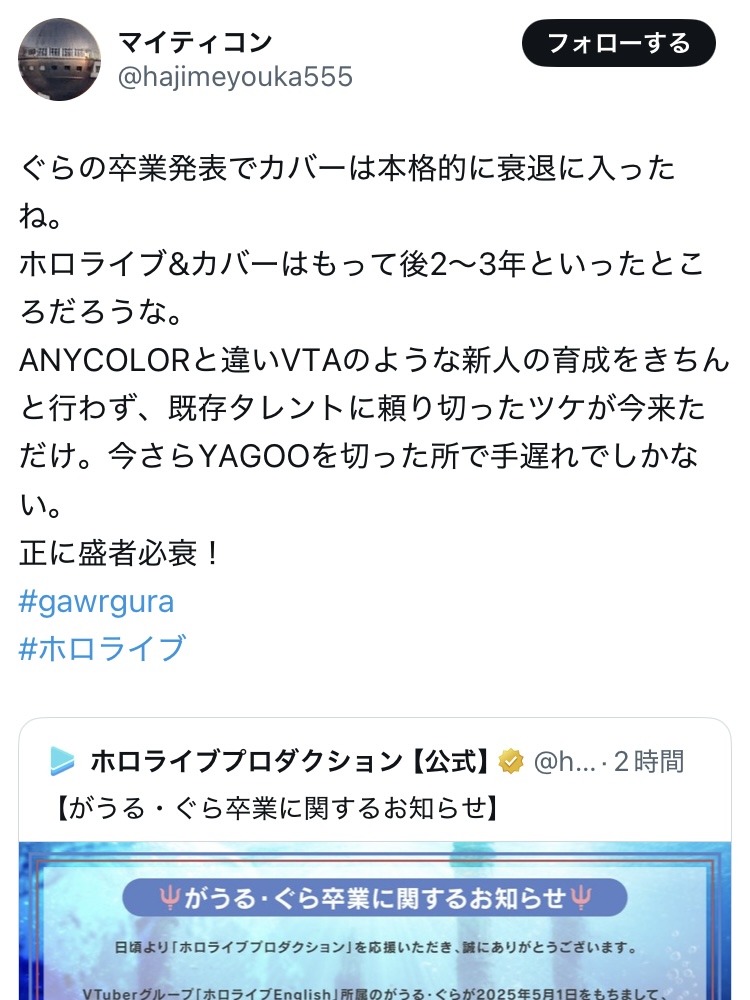
Task: Follow the account with フォローする button
Action: coord(619,43)
